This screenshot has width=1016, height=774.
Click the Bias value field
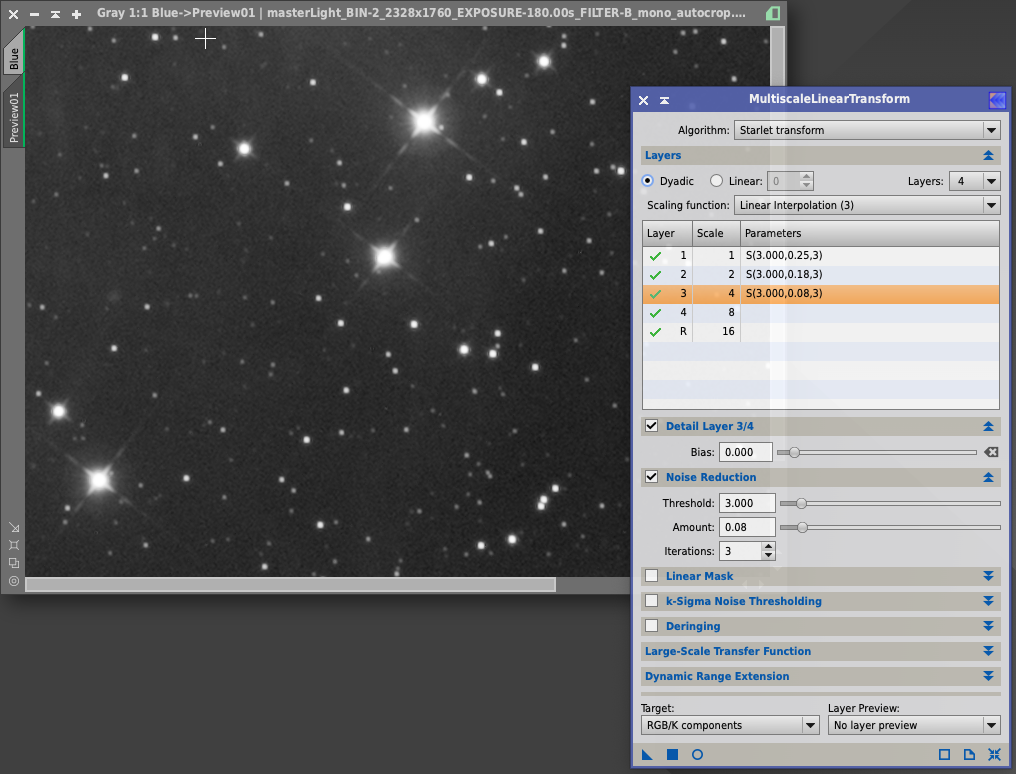746,452
